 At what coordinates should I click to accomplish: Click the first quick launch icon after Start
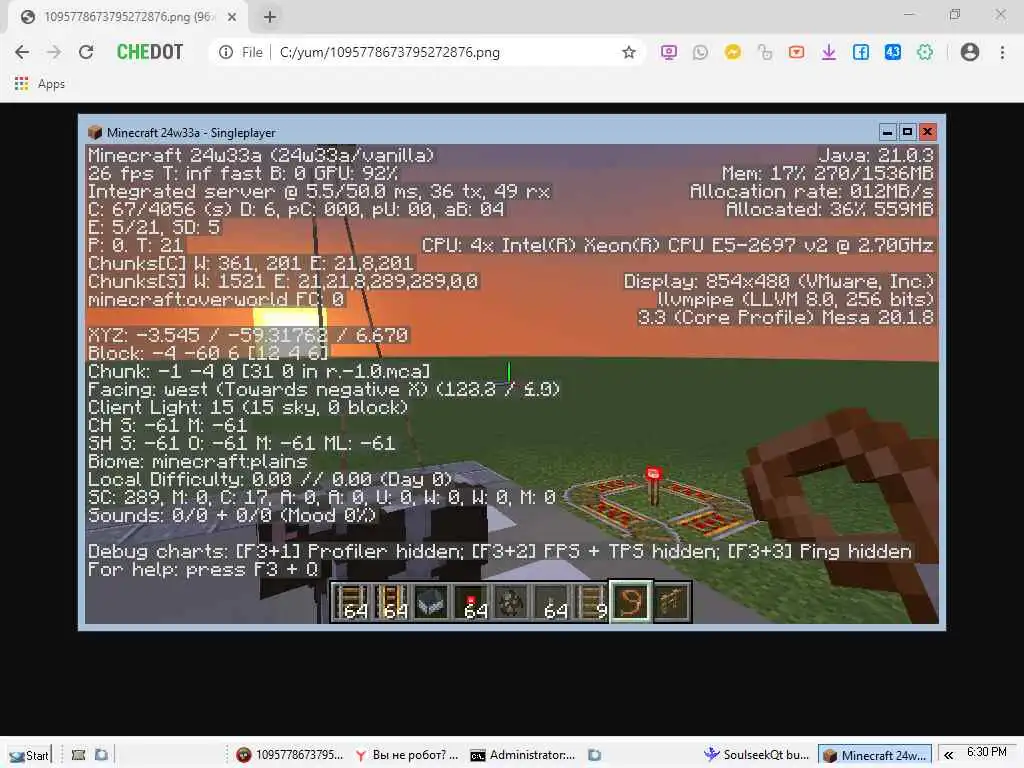[78, 755]
